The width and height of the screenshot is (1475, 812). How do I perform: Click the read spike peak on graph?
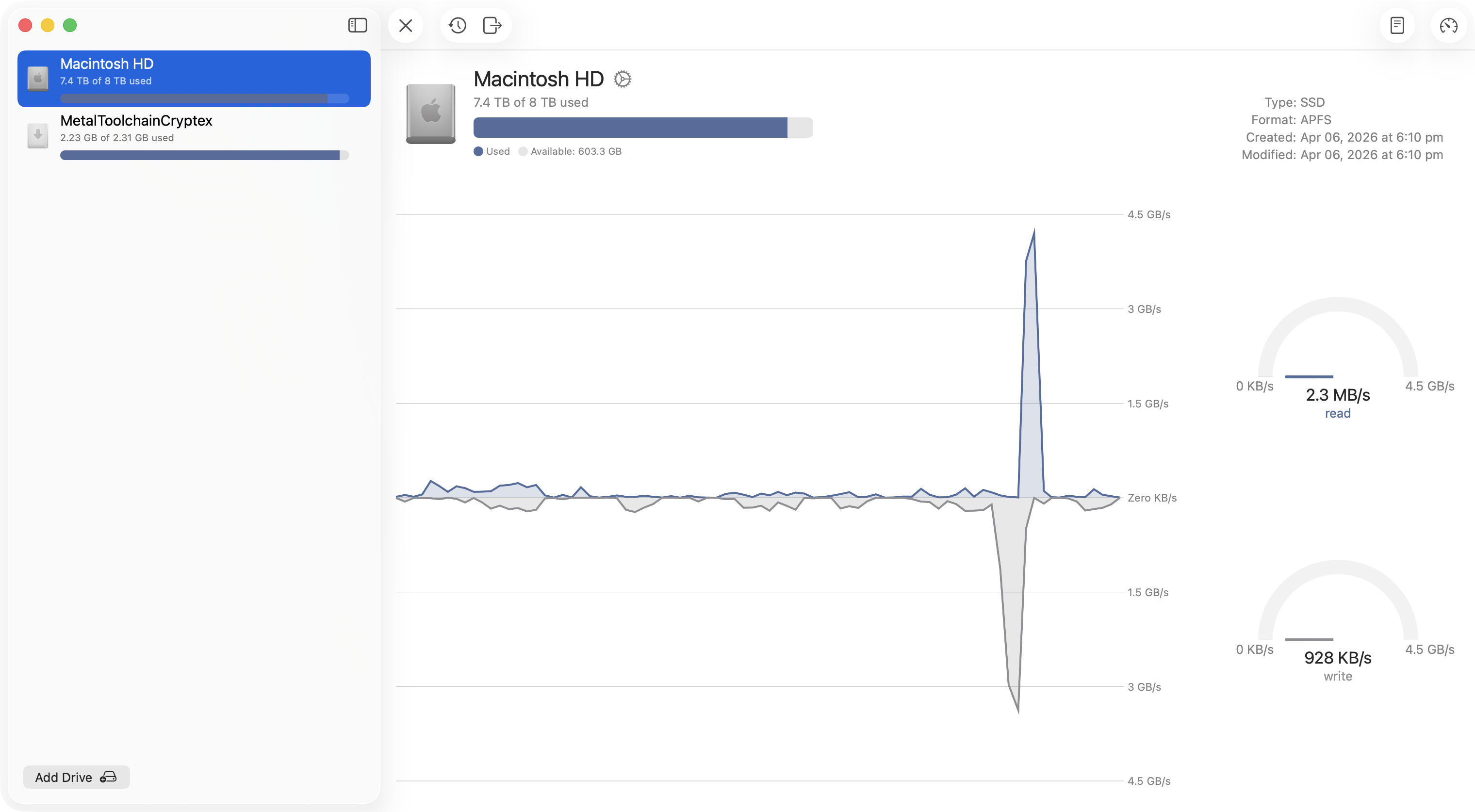(x=1033, y=231)
